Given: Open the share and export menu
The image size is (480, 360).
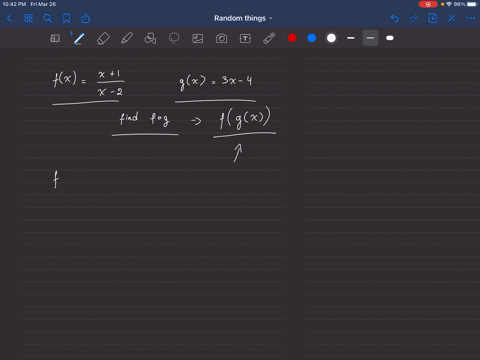Looking at the screenshot, I should [85, 18].
